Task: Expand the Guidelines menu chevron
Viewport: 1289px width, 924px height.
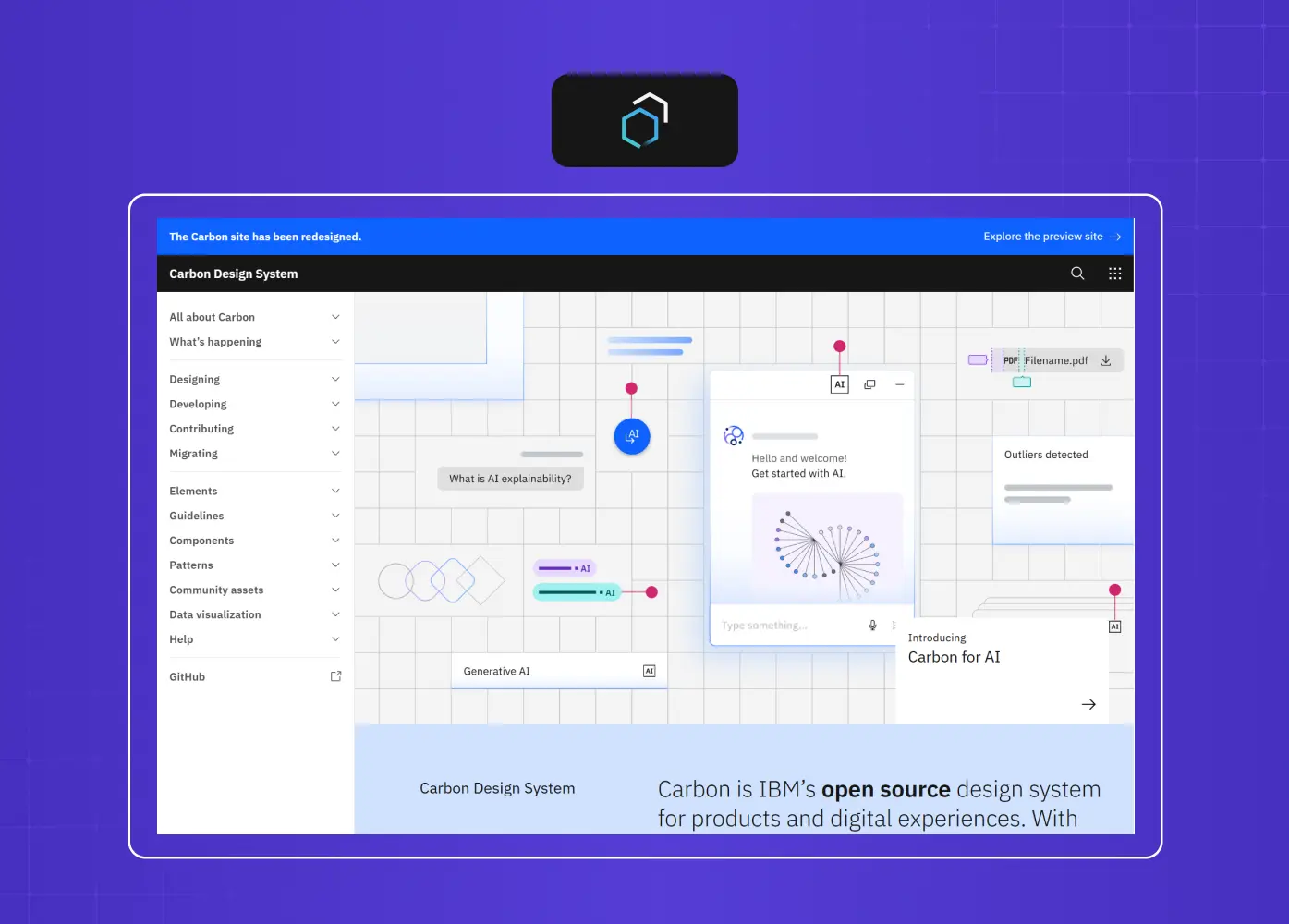Action: pyautogui.click(x=335, y=516)
